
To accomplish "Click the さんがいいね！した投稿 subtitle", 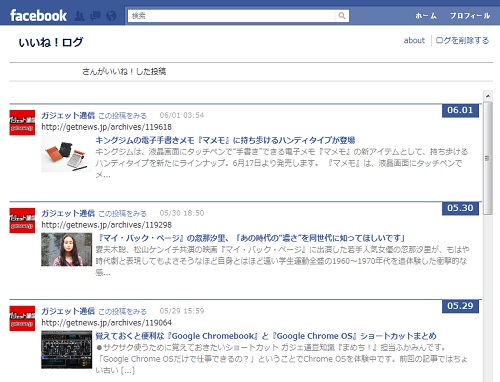I will [x=124, y=71].
